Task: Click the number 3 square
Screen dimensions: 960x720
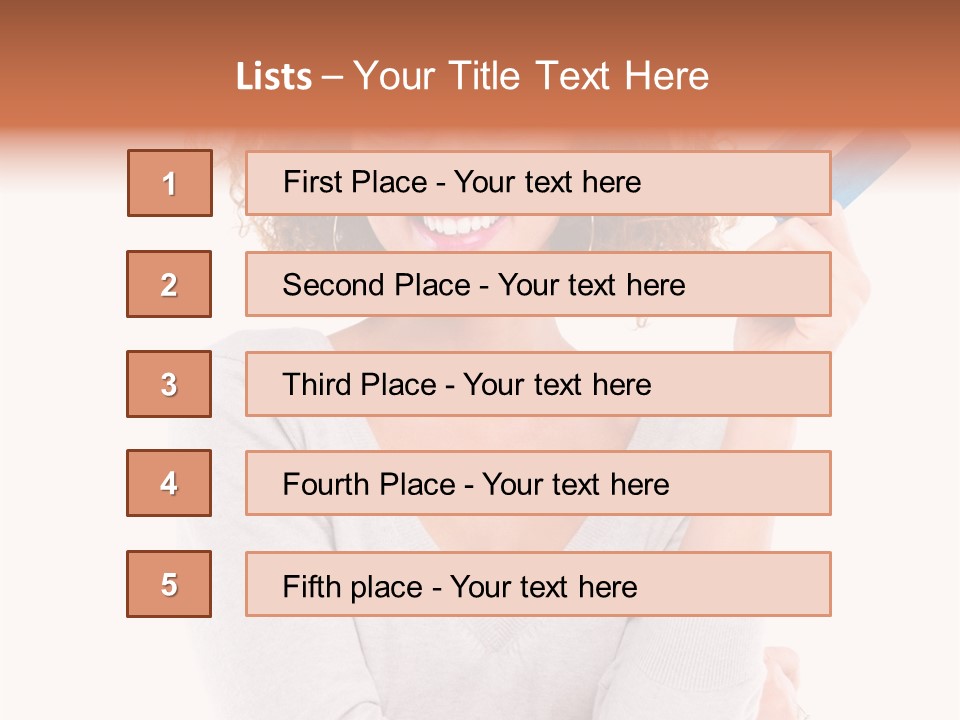Action: coord(169,384)
